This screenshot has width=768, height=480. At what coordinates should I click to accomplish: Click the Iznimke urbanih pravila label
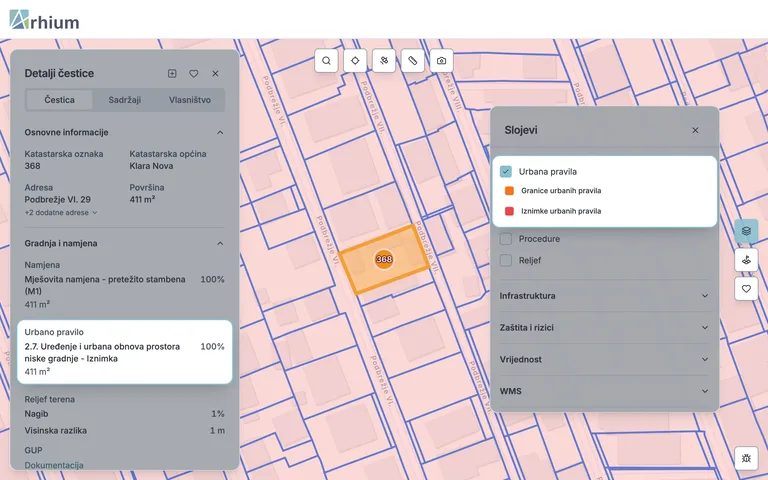[x=561, y=211]
